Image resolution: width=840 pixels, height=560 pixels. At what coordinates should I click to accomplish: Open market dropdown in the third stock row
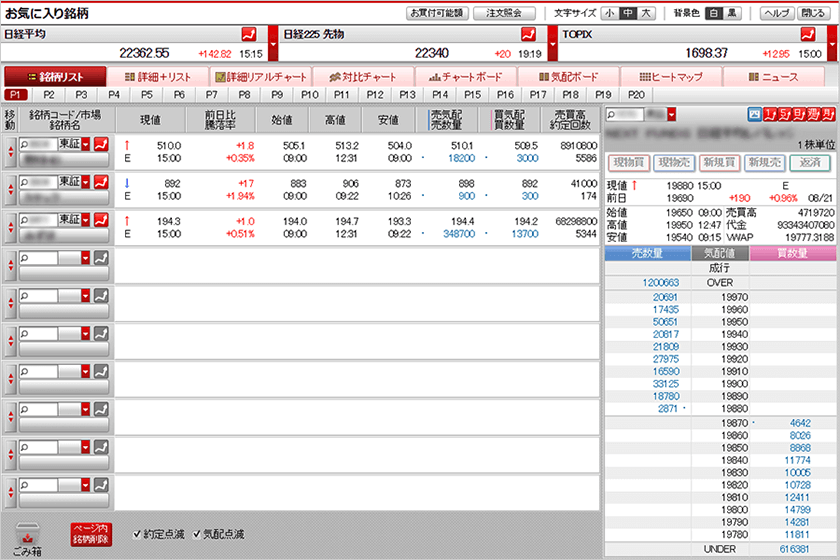click(x=85, y=219)
